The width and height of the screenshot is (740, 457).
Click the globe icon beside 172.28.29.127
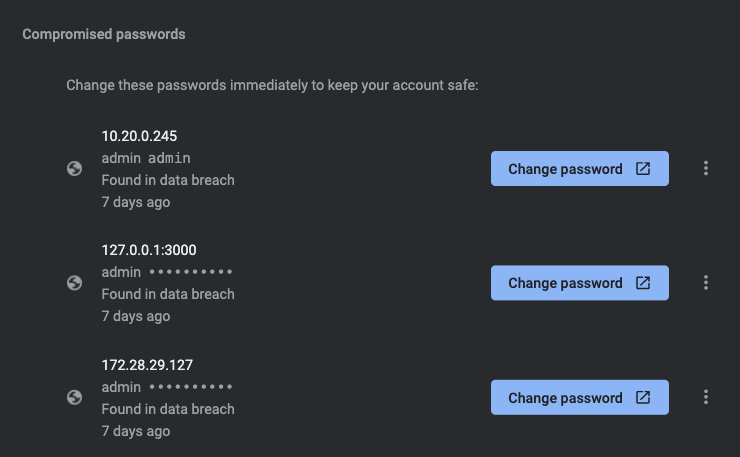point(74,397)
